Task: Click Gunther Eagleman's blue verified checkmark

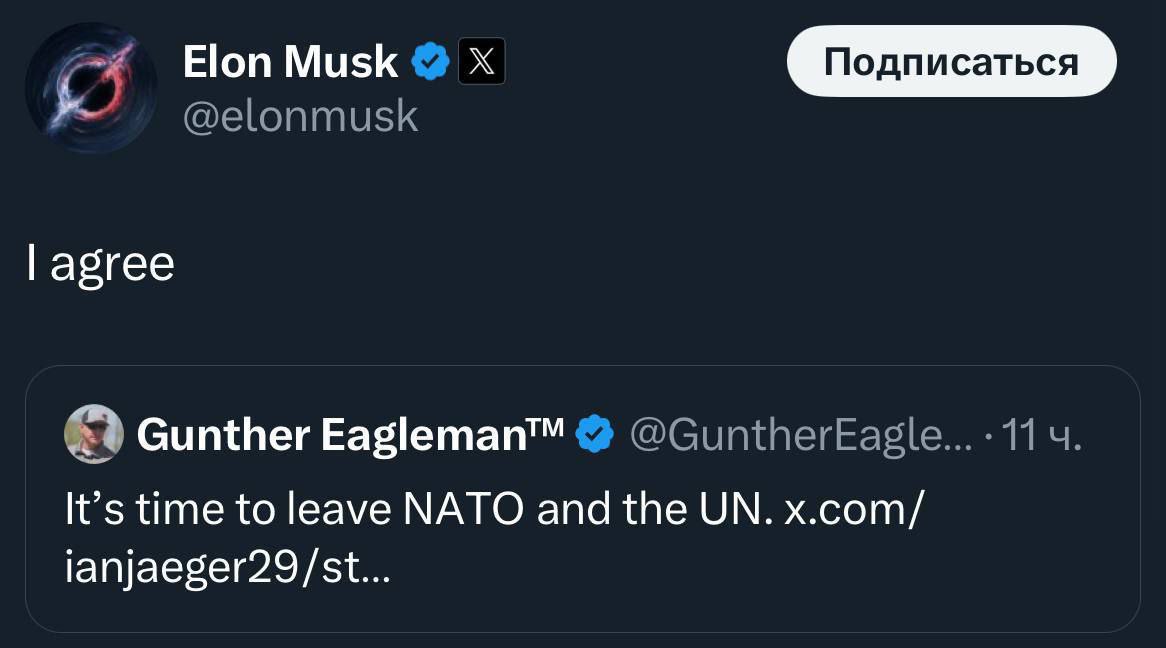Action: [597, 435]
